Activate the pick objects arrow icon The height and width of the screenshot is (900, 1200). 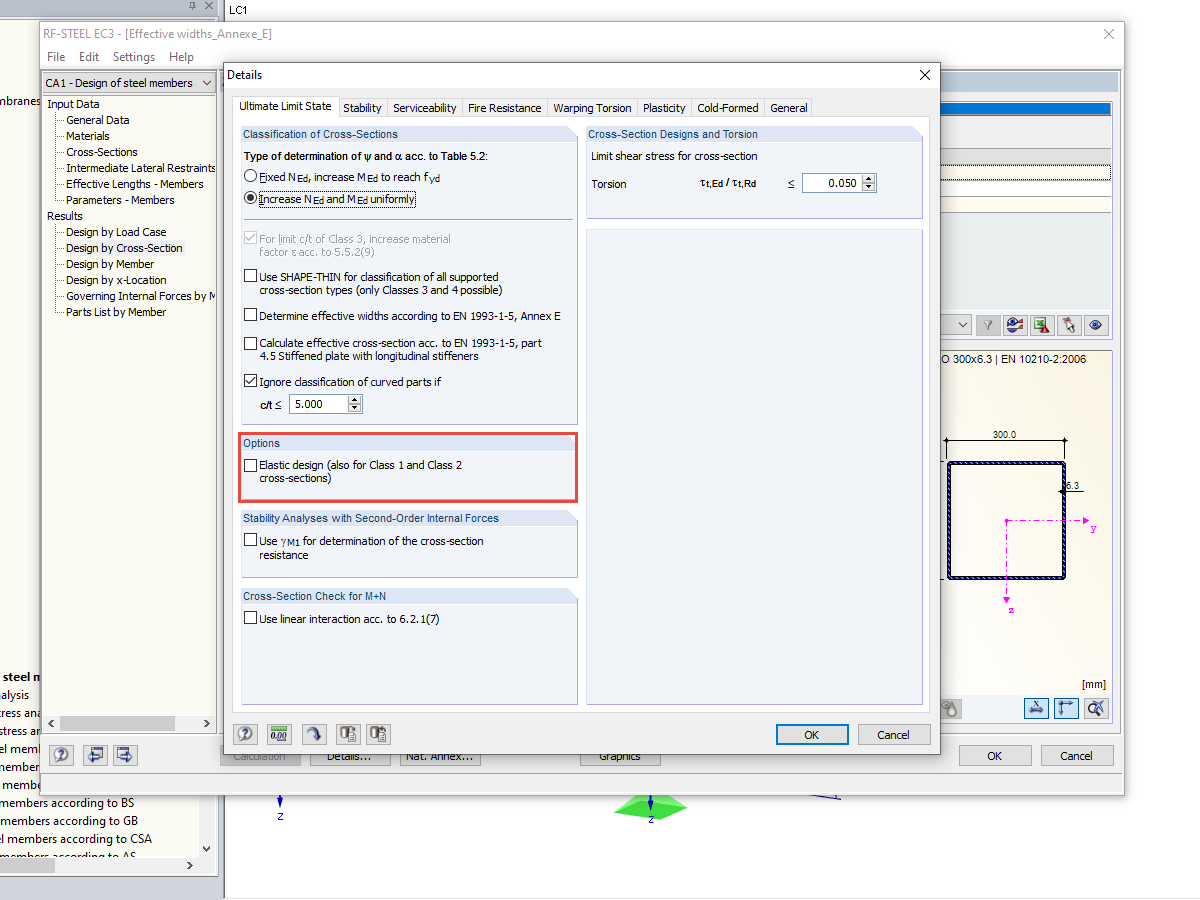[1069, 325]
